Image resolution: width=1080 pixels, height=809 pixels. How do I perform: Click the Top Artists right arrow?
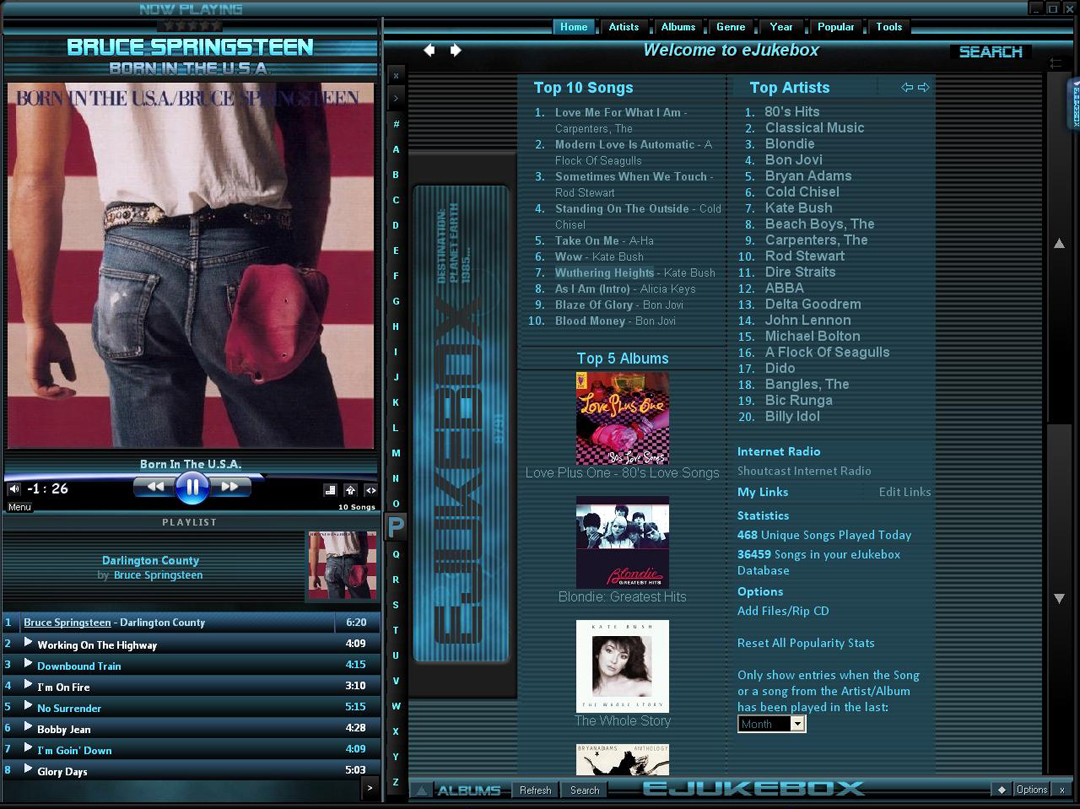point(924,87)
